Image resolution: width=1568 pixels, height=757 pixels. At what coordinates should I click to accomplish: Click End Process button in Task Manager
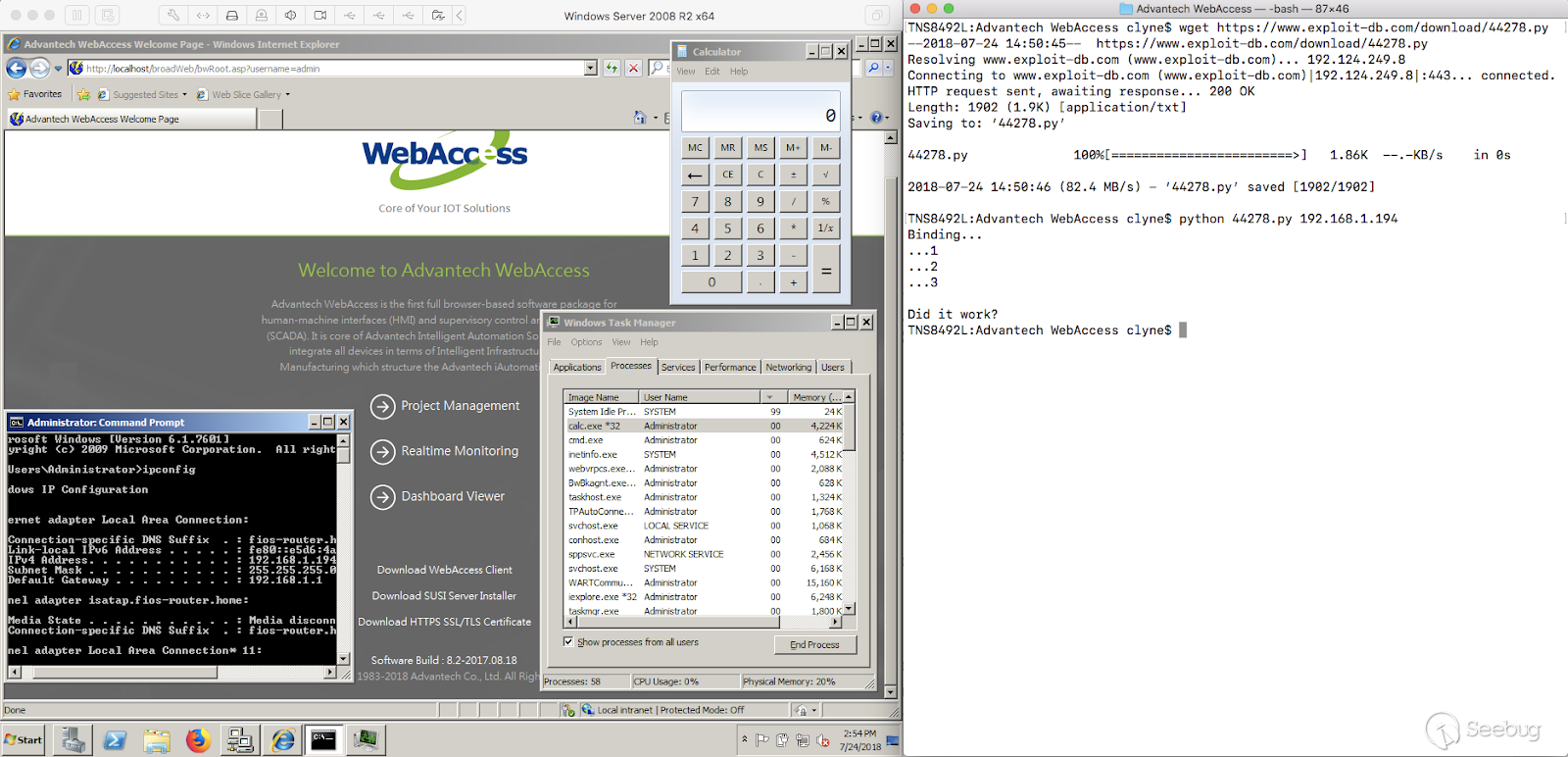(x=814, y=644)
